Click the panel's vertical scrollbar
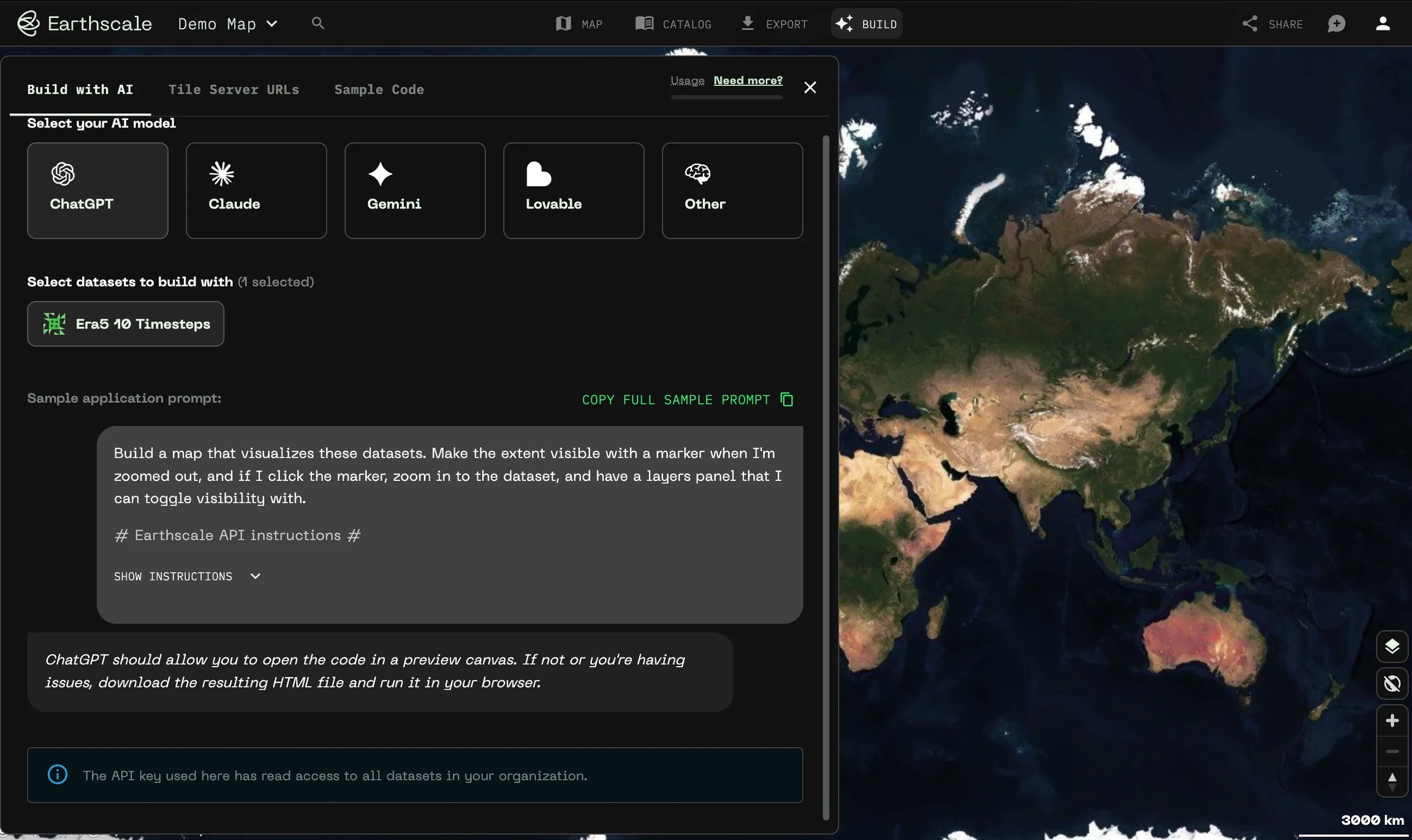This screenshot has width=1412, height=840. pos(826,478)
